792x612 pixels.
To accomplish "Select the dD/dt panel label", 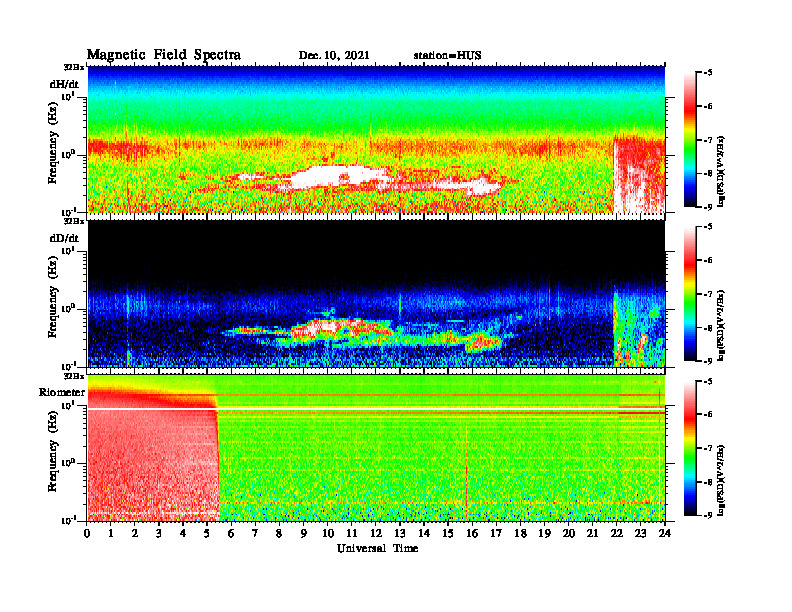I will (64, 238).
